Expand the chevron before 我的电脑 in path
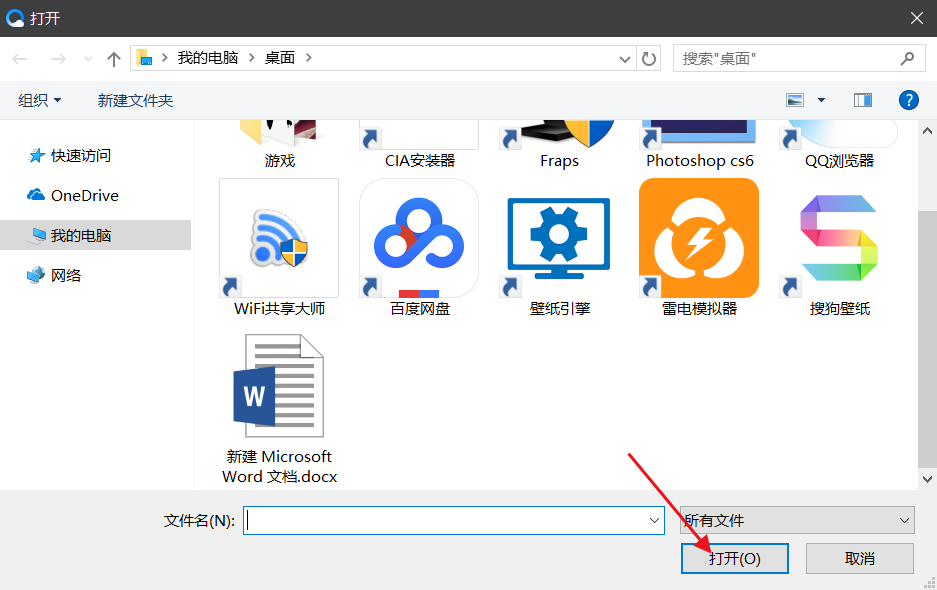Screen dimensions: 937x590 [x=164, y=58]
